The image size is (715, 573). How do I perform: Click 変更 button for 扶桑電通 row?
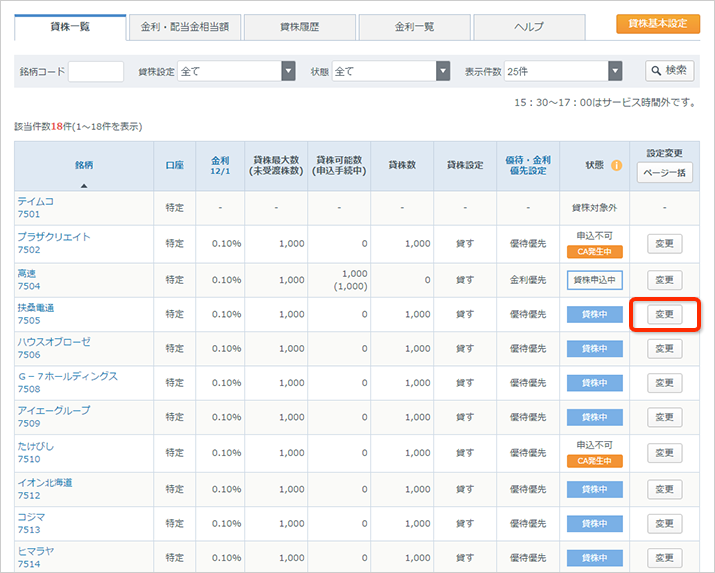664,314
